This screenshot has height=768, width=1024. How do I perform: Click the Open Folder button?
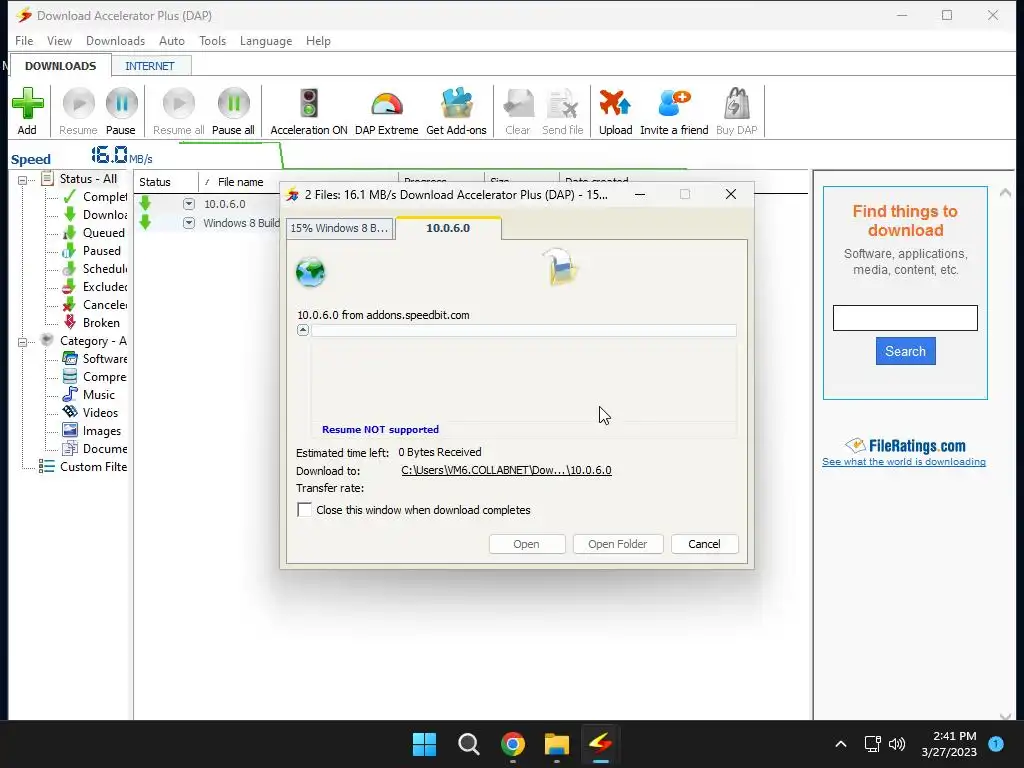click(x=618, y=544)
